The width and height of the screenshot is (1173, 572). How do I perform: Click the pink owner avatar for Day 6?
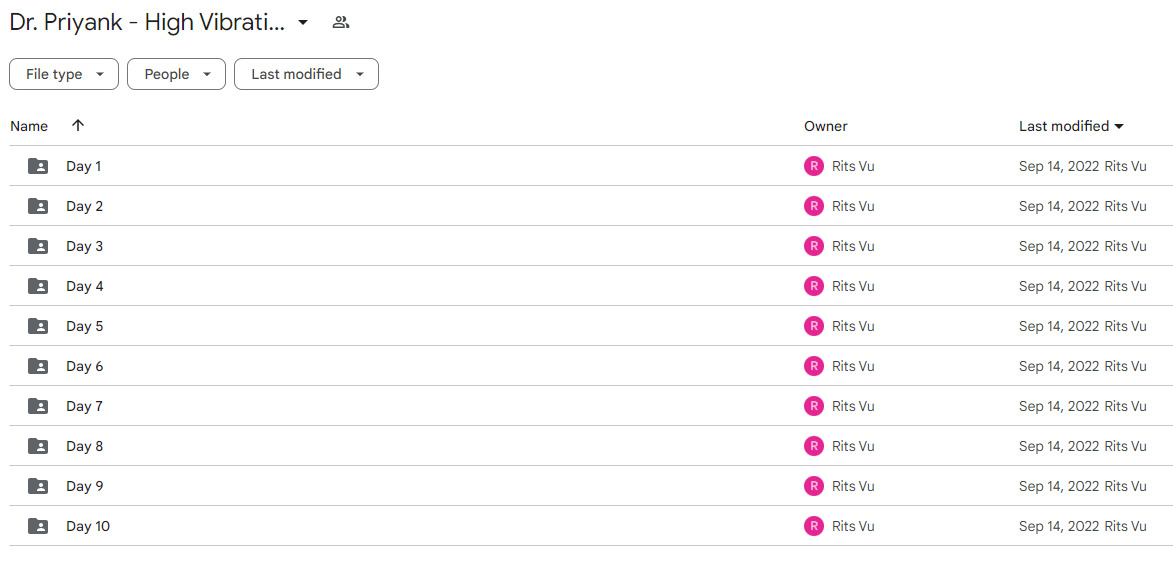click(x=814, y=366)
